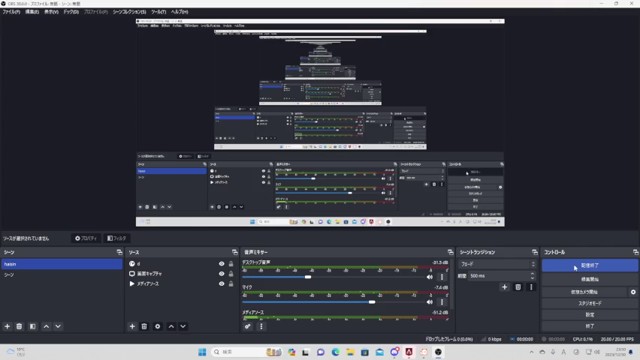640x360 pixels.
Task: Toggle visibility of the メディアソース source
Action: 221,284
